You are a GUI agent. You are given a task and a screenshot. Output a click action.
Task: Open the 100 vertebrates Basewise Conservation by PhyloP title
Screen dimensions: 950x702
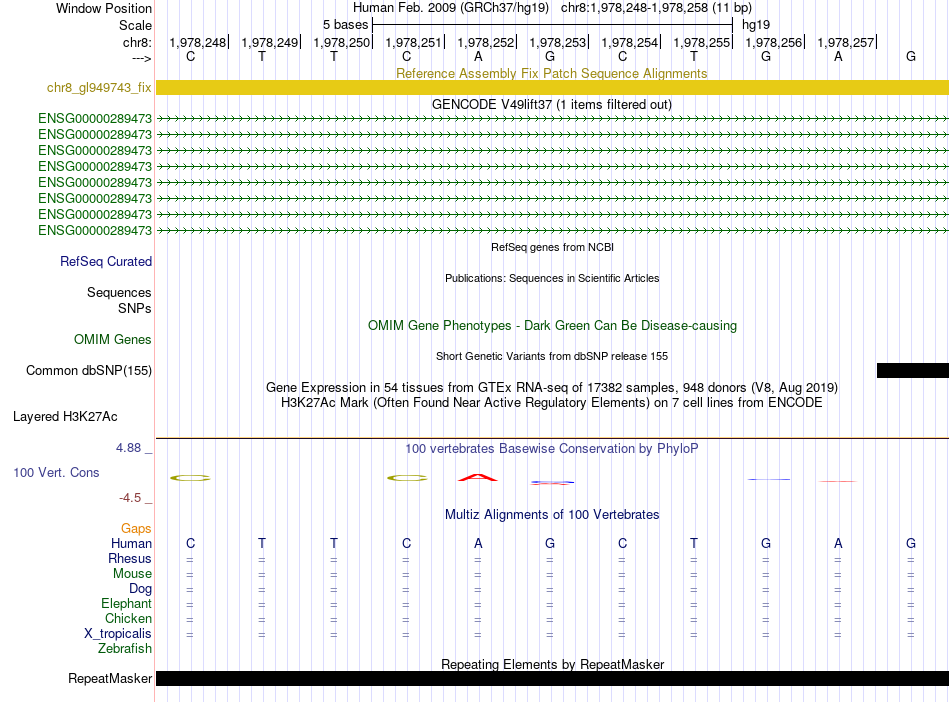tap(551, 449)
